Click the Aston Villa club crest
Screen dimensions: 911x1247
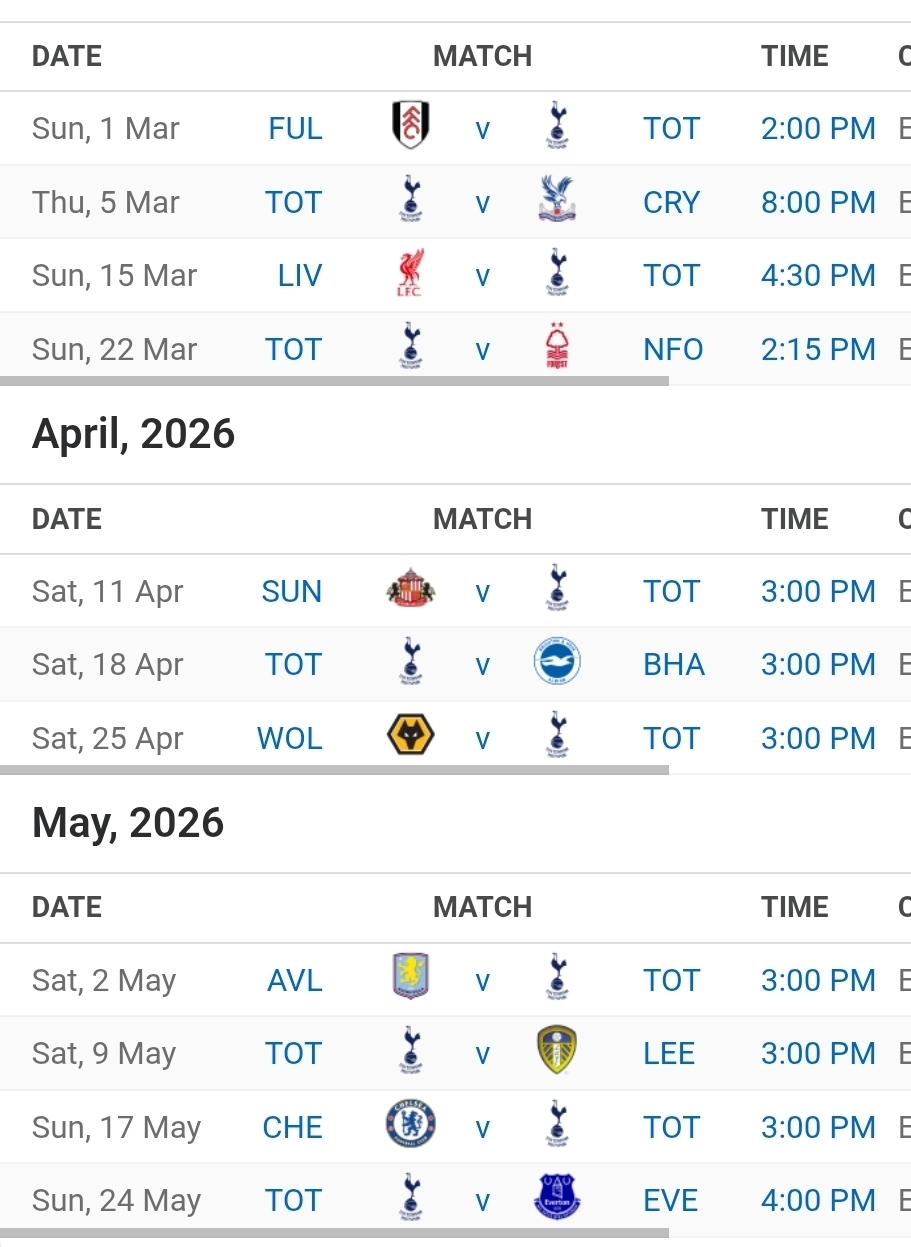pyautogui.click(x=410, y=979)
